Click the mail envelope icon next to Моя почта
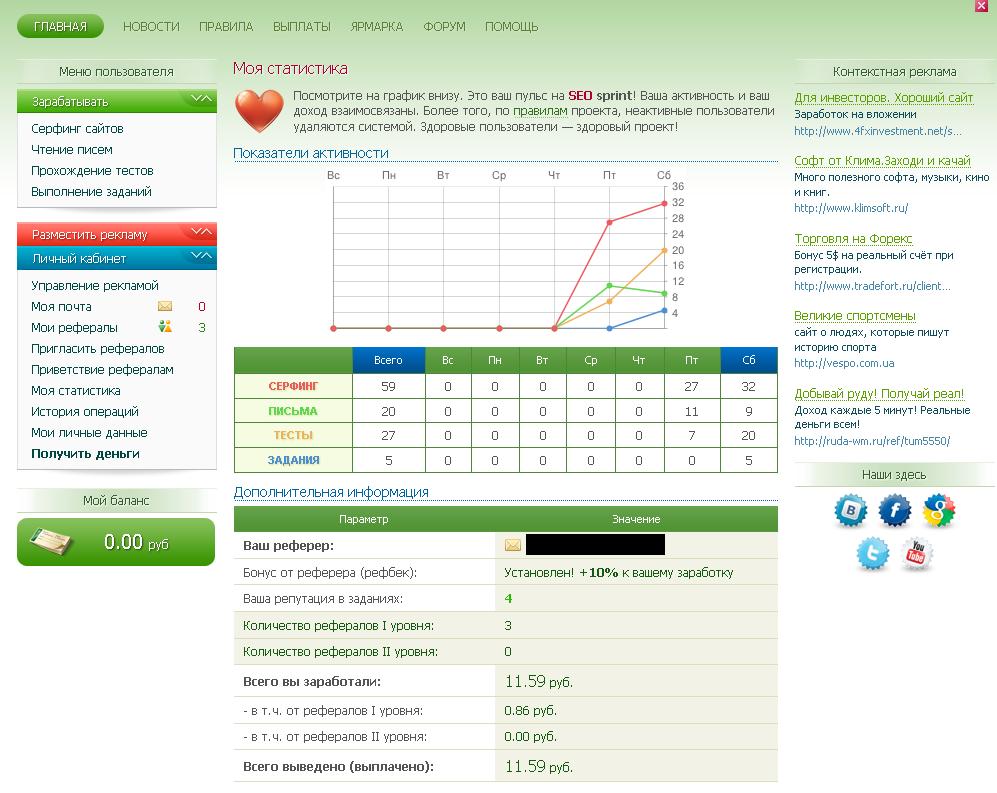 pyautogui.click(x=165, y=306)
